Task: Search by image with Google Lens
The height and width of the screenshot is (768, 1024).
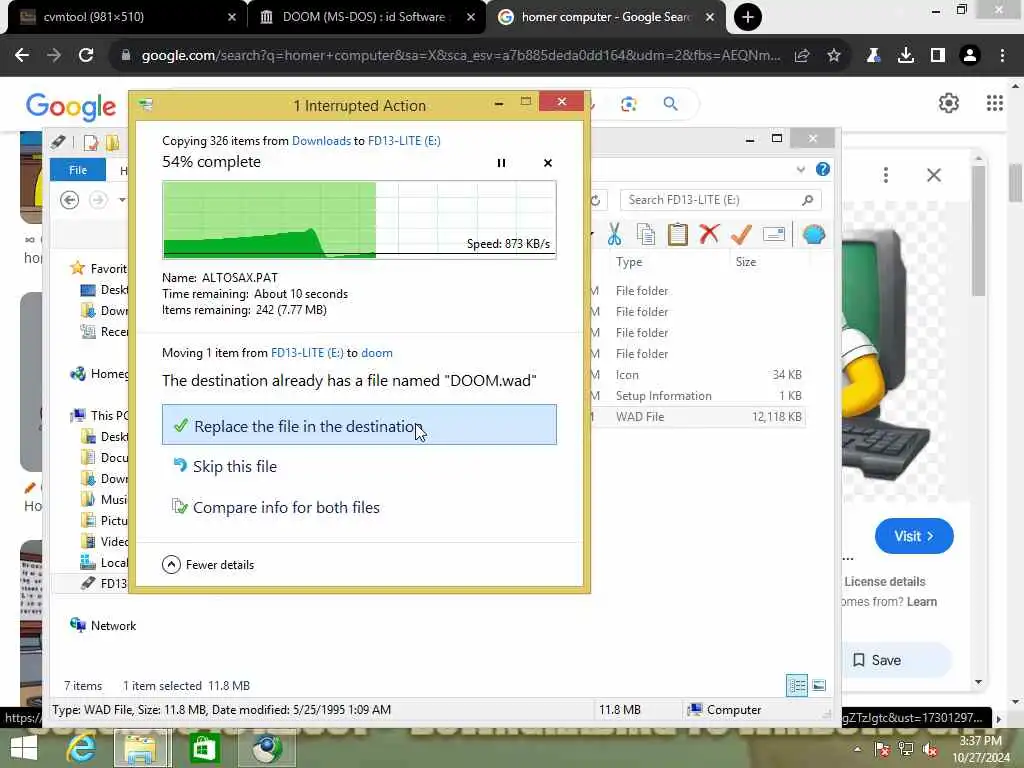Action: click(x=628, y=104)
